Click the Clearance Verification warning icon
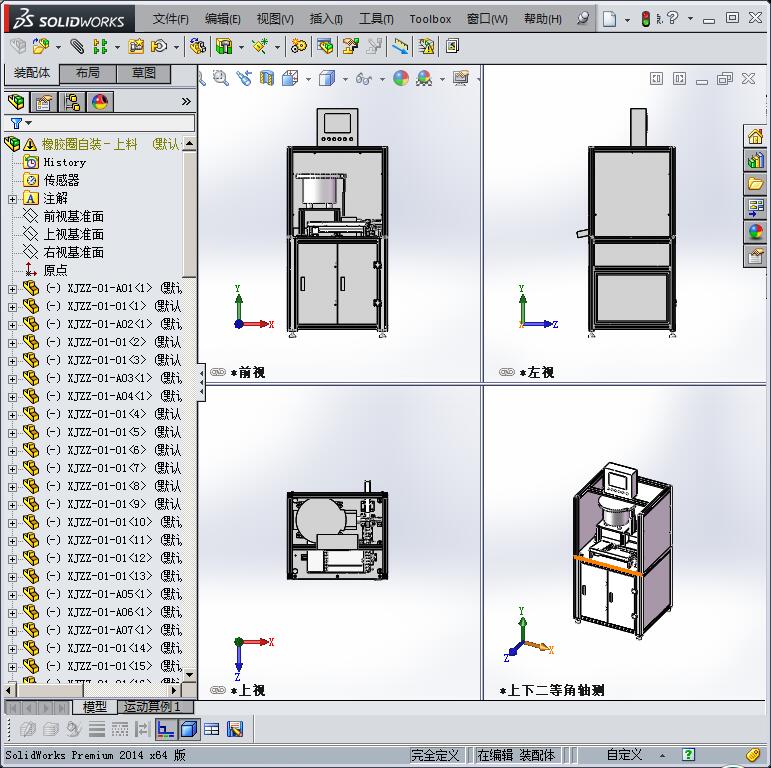The width and height of the screenshot is (771, 768). point(426,47)
